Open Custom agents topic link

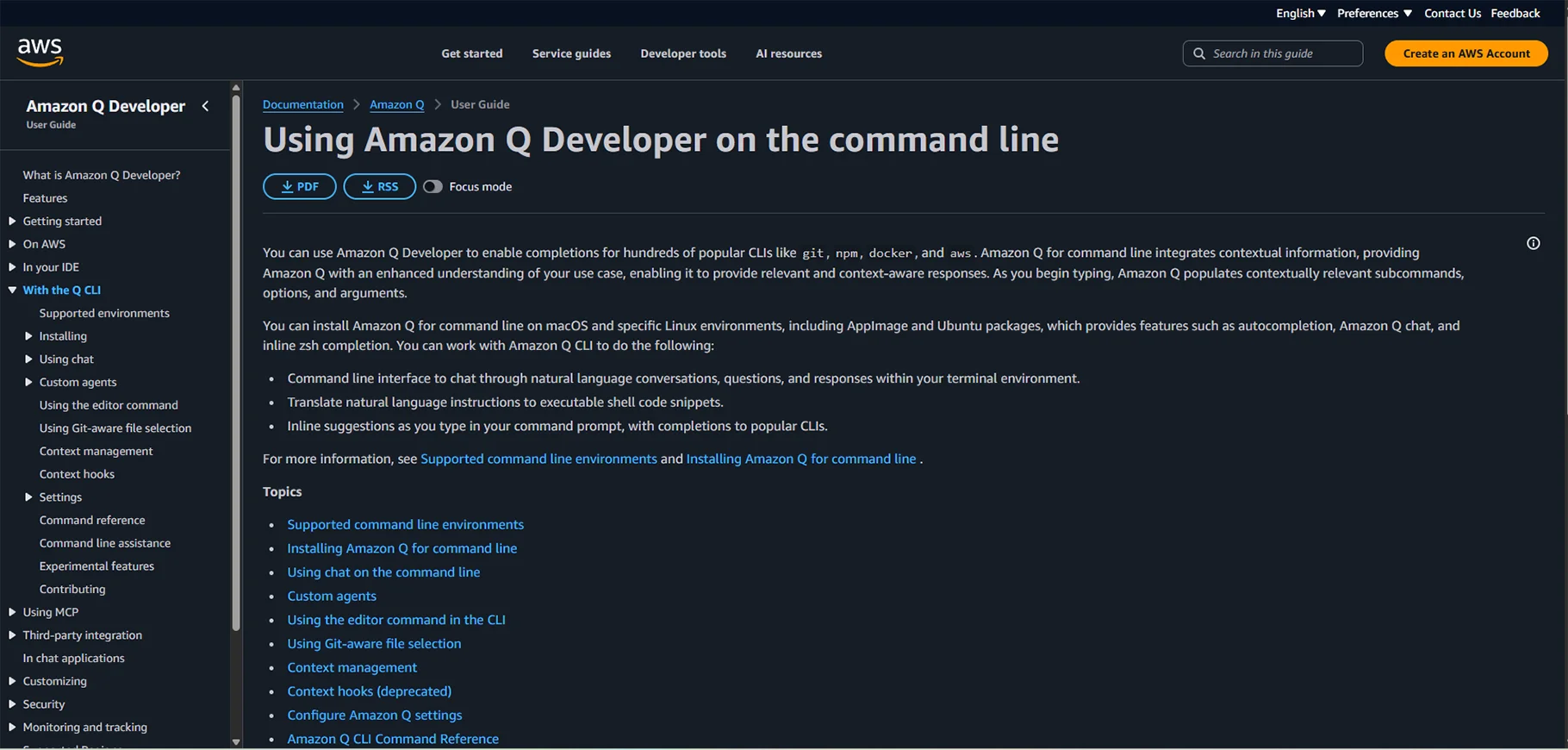[x=332, y=596]
